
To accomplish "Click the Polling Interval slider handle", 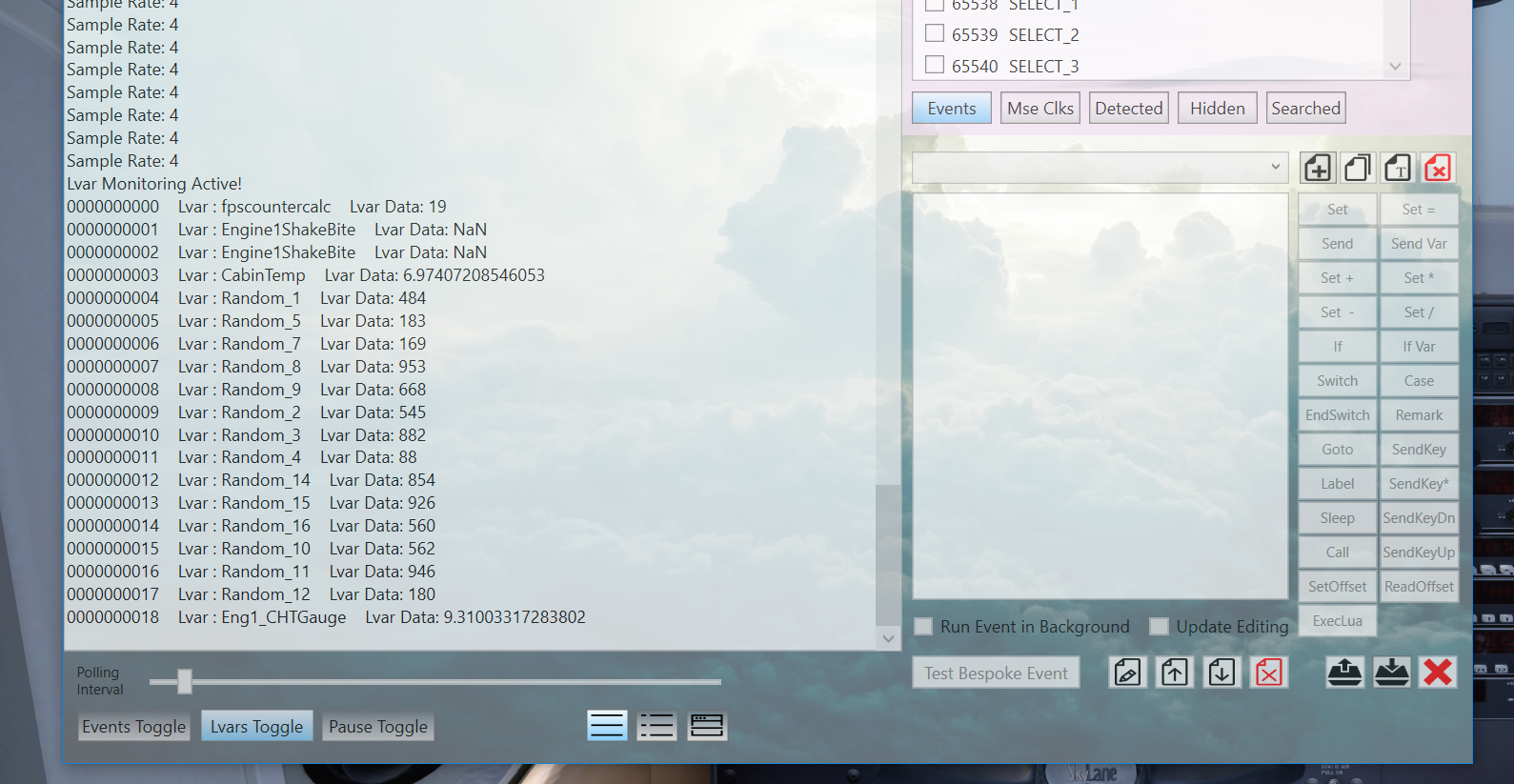I will coord(185,681).
